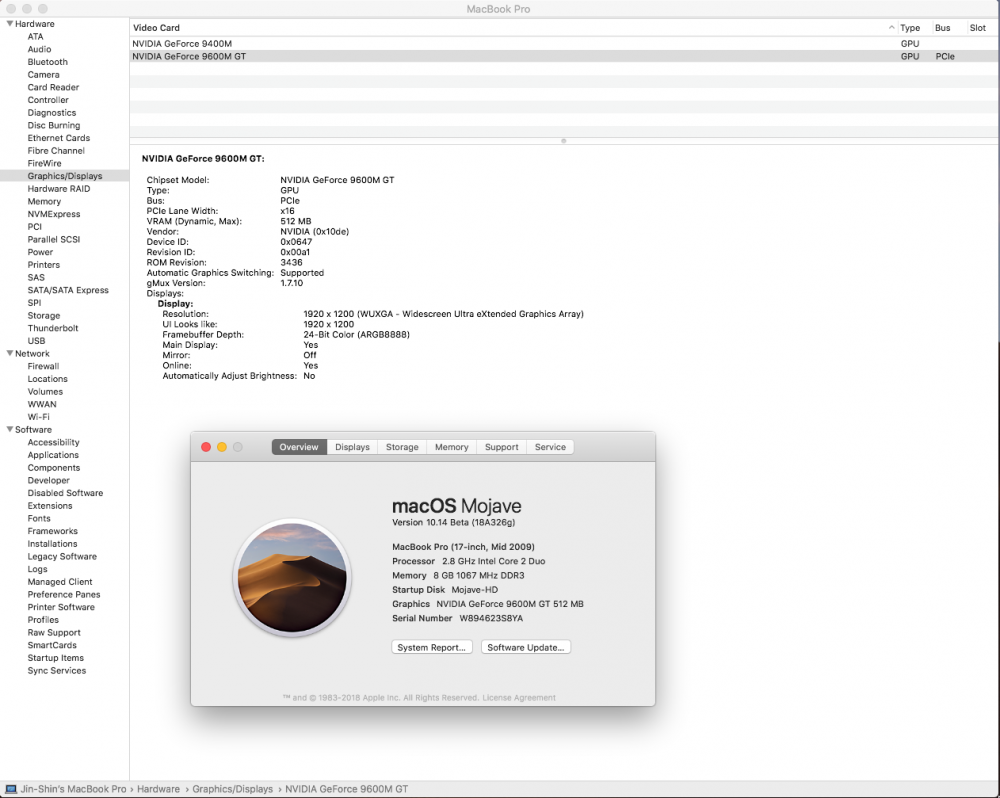Click the pane splitter handle dot

564,141
